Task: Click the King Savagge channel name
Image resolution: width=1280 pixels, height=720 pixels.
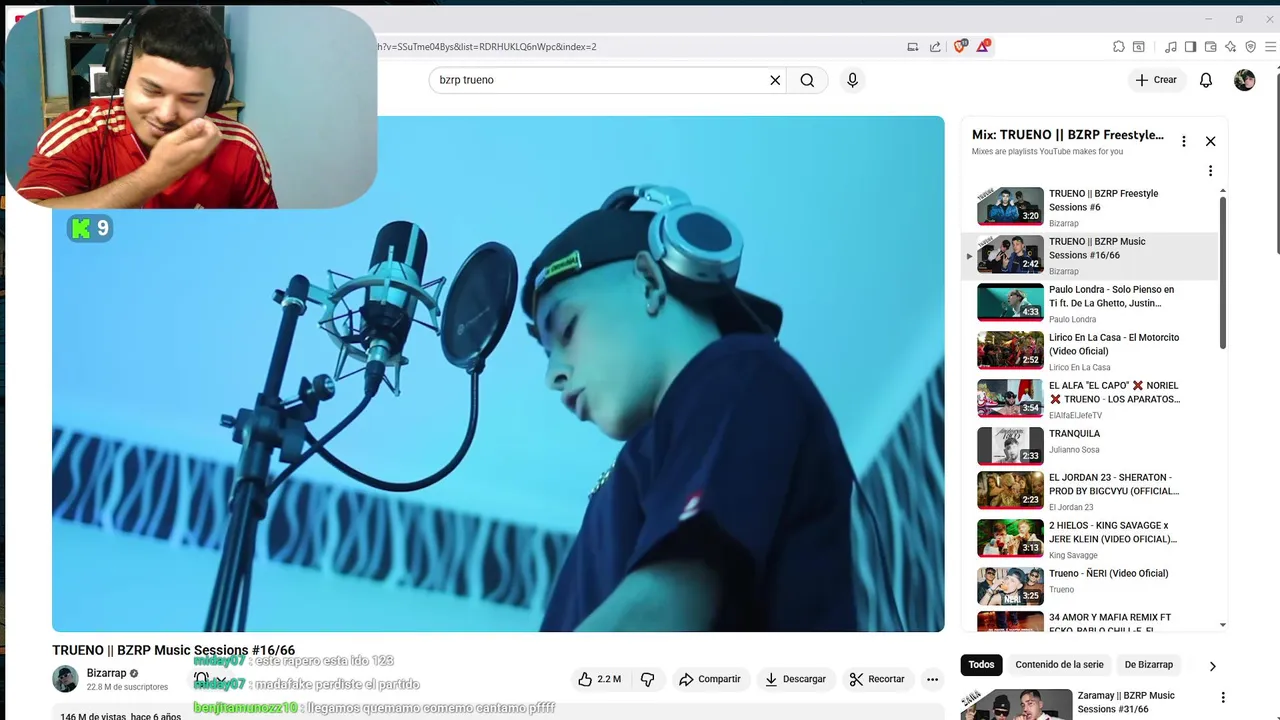Action: coord(1073,556)
